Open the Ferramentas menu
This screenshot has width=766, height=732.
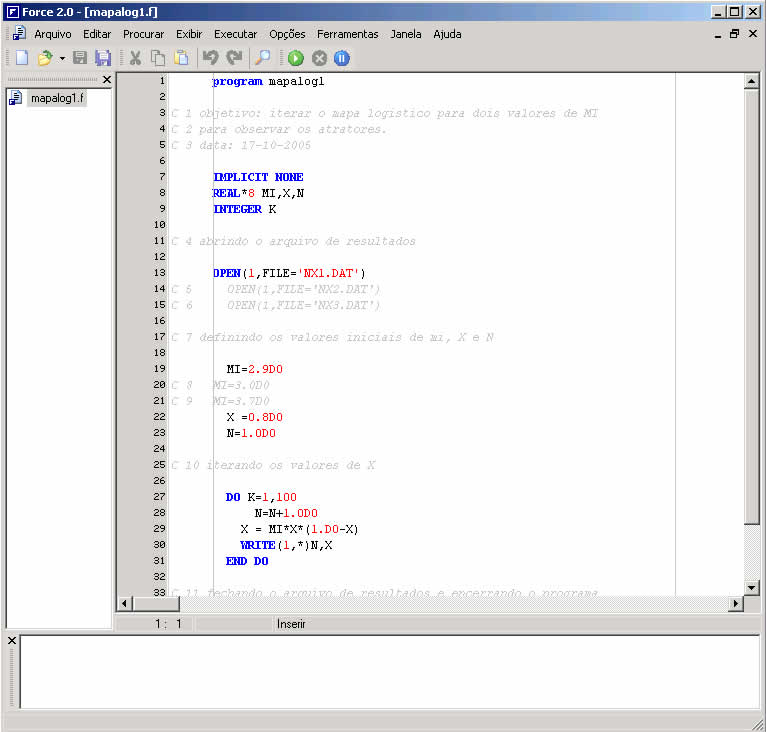(348, 34)
